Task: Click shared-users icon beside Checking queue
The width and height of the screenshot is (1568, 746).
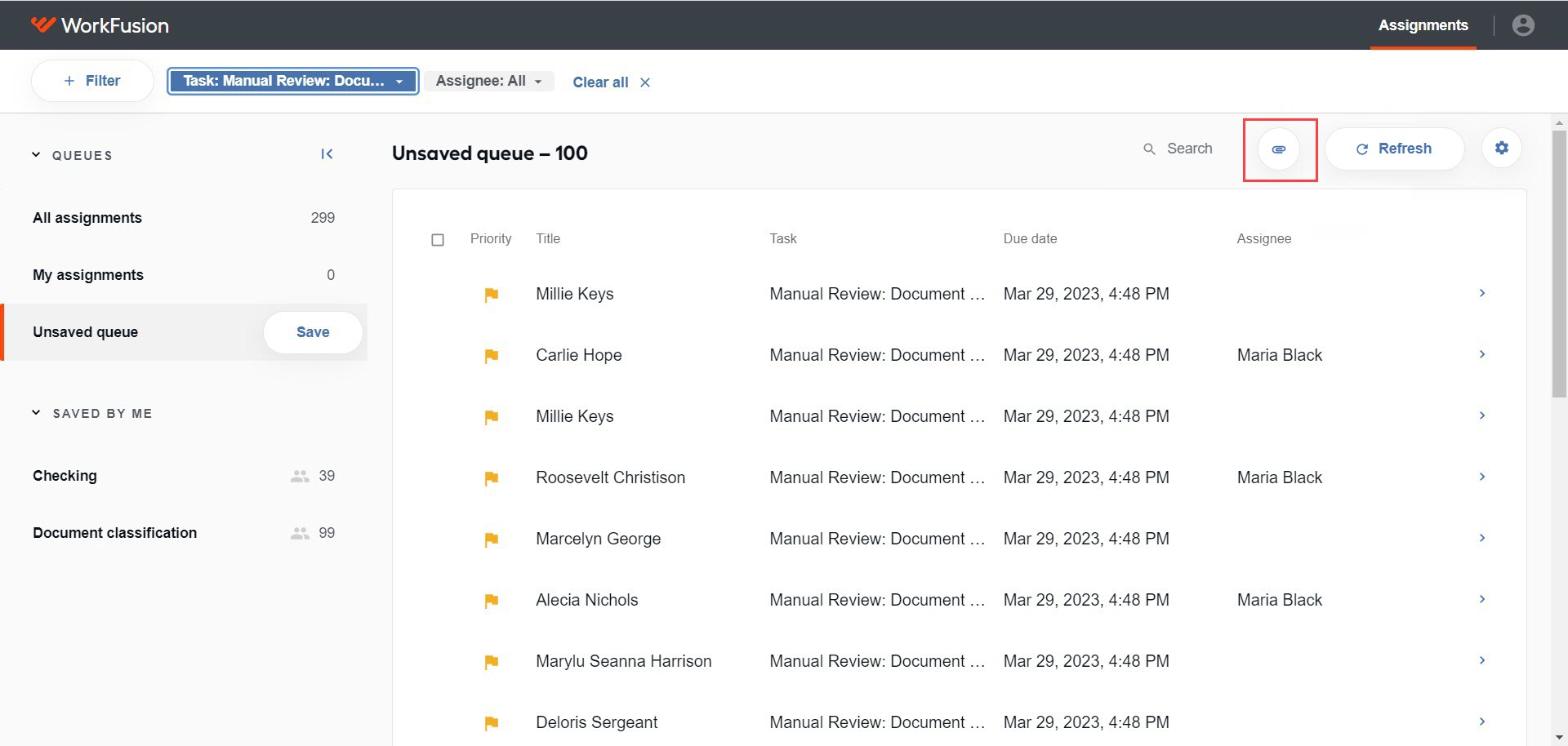Action: (300, 476)
